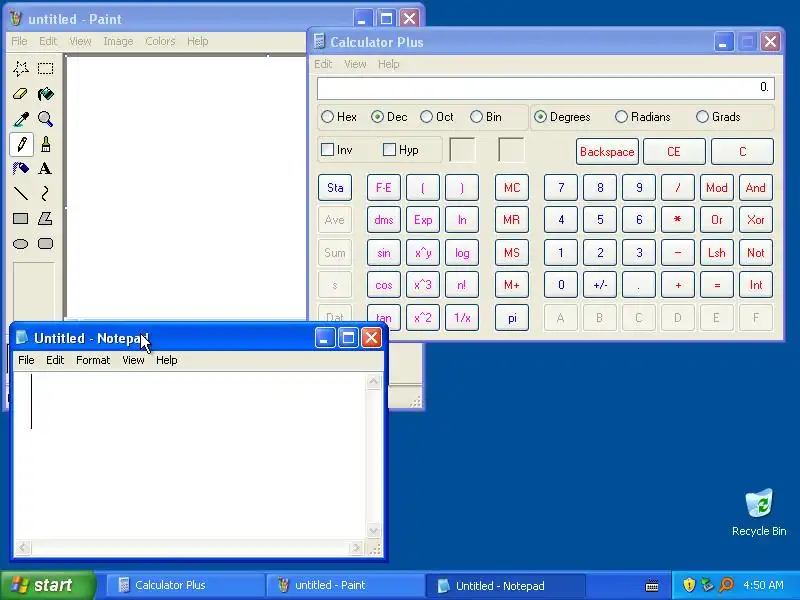Click the x^y power button
The height and width of the screenshot is (600, 800).
tap(423, 253)
